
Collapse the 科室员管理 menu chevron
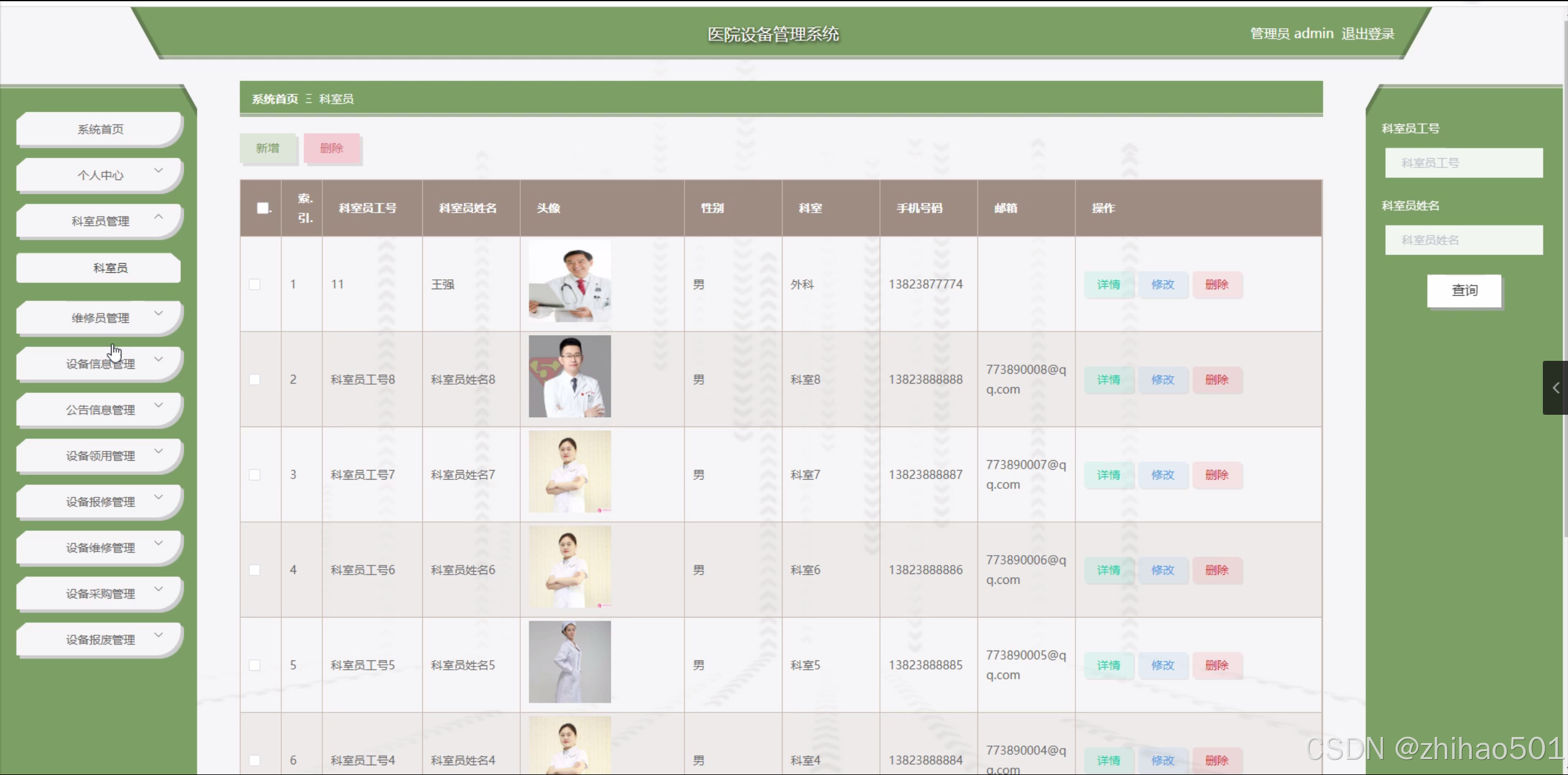tap(159, 217)
